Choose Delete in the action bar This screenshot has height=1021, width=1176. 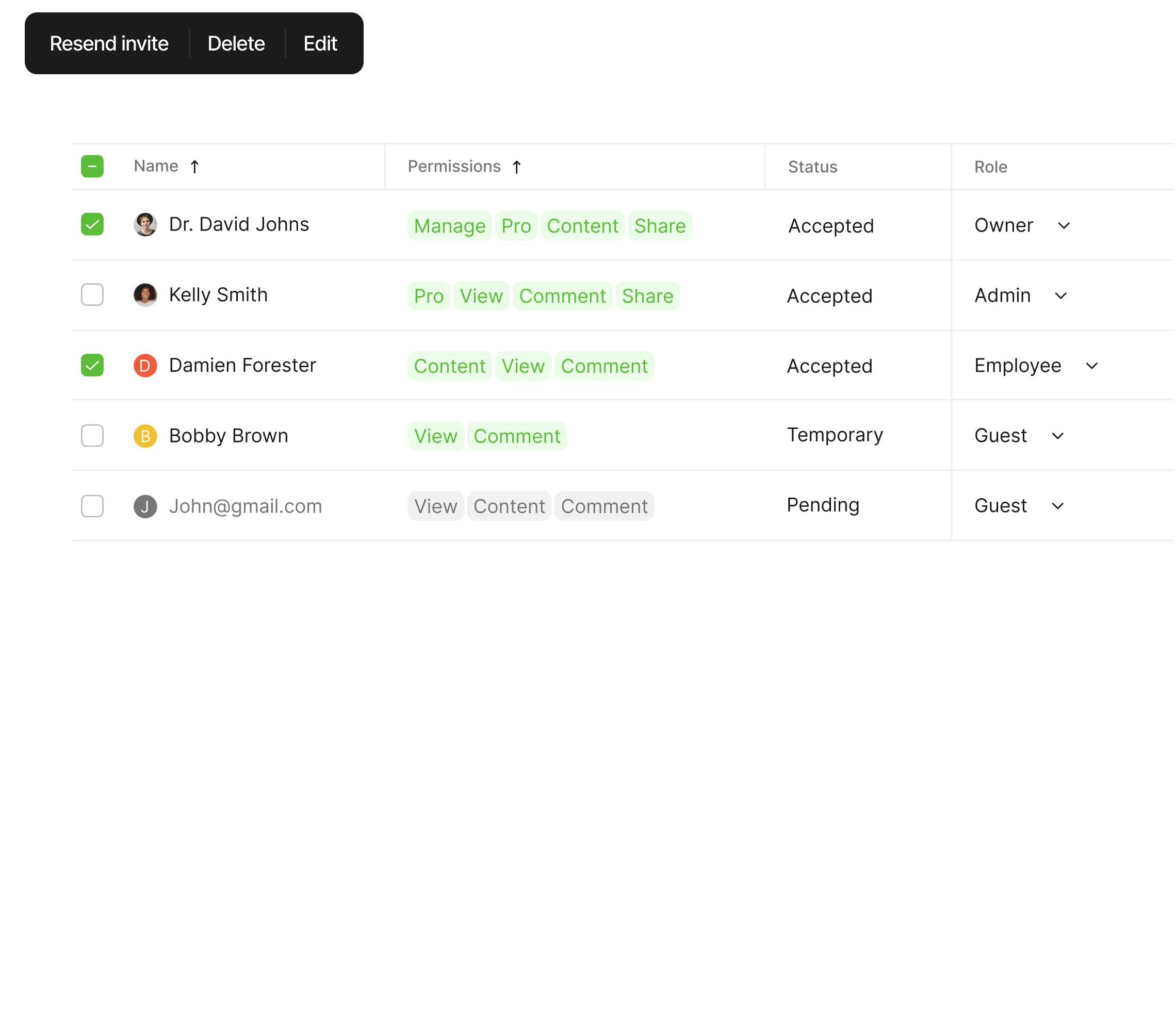point(236,44)
